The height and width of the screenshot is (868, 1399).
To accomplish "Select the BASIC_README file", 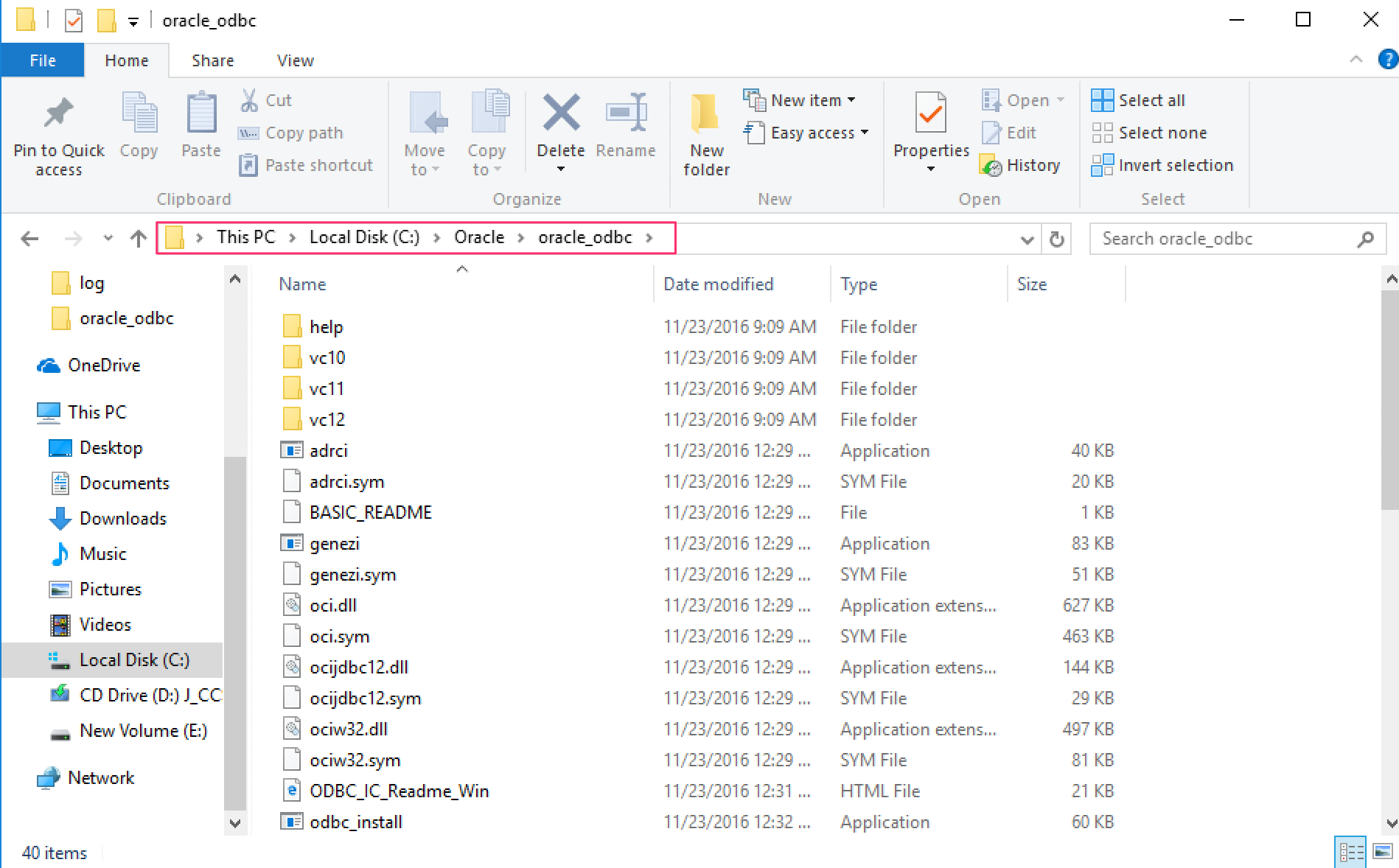I will (x=371, y=513).
